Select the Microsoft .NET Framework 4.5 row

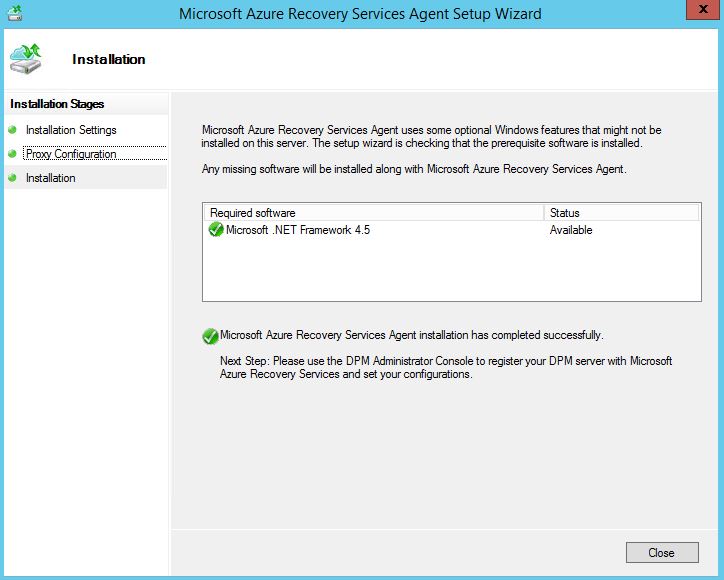[x=452, y=230]
